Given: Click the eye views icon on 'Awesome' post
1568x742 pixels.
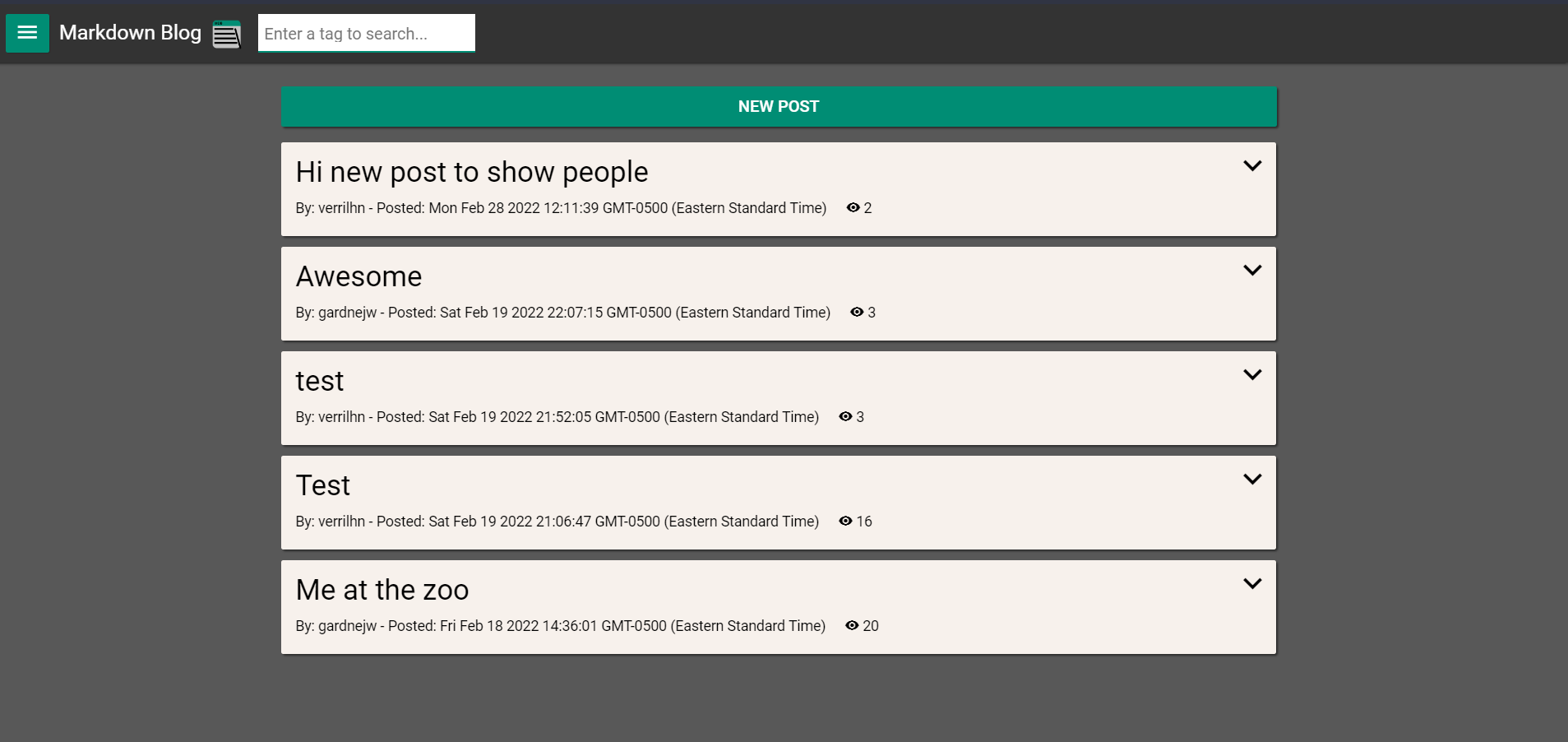Looking at the screenshot, I should (x=857, y=313).
